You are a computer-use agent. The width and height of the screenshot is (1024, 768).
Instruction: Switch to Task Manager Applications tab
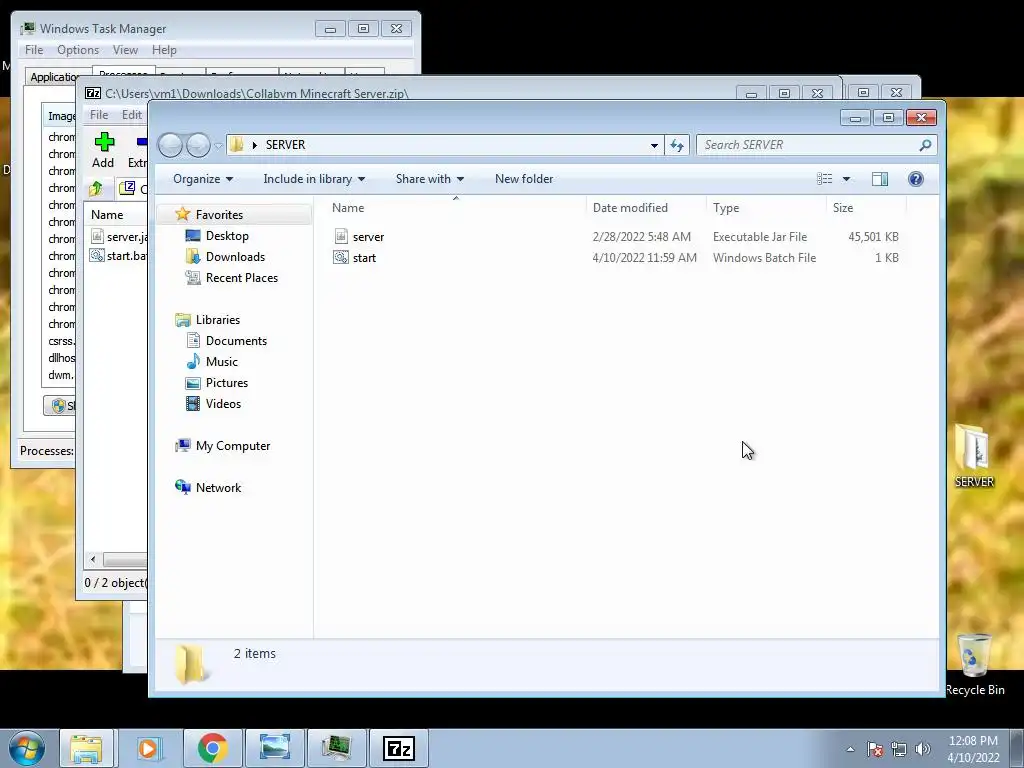tap(55, 77)
